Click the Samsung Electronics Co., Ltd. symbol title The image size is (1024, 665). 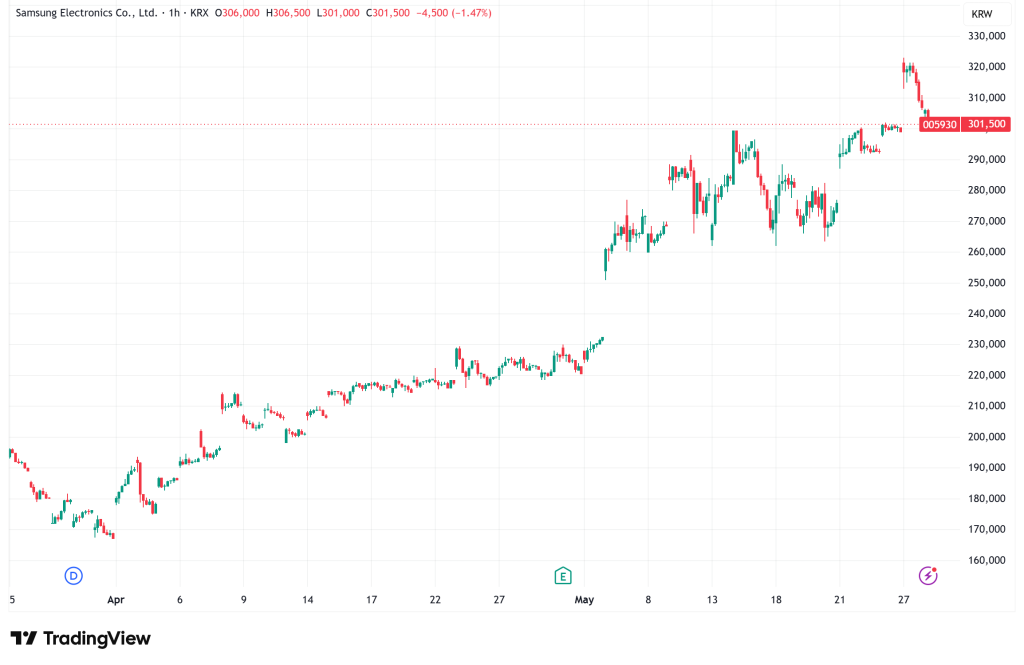coord(86,13)
